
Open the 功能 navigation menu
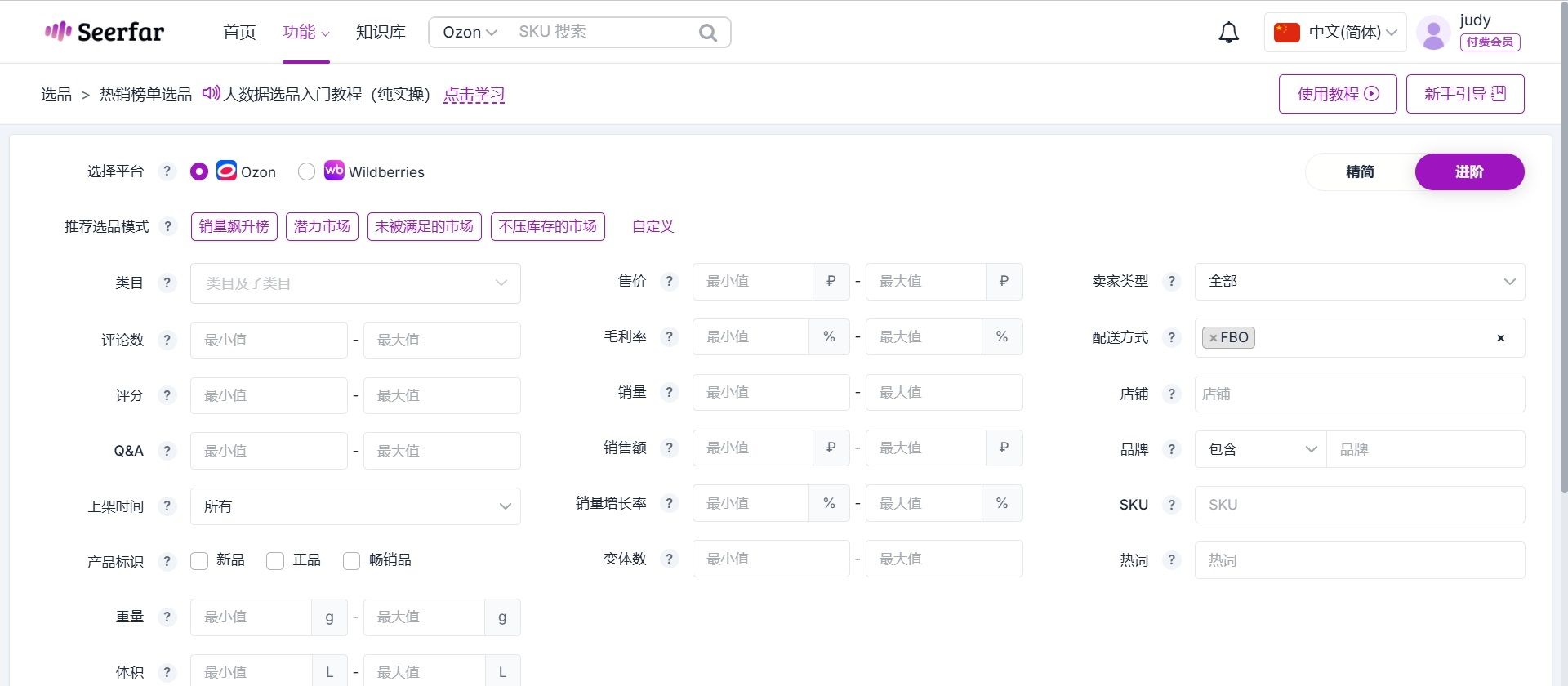[x=306, y=32]
